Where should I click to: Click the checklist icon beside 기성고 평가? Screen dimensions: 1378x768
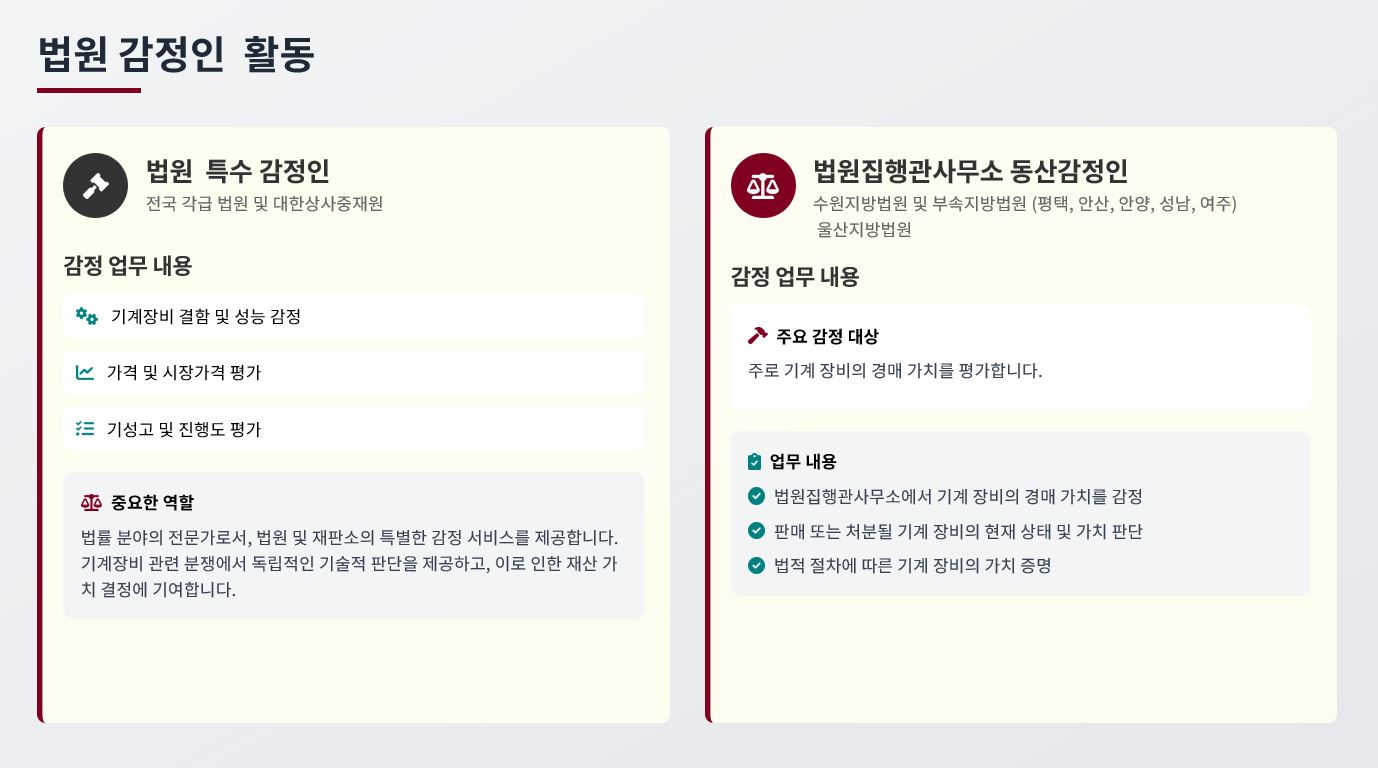[85, 429]
